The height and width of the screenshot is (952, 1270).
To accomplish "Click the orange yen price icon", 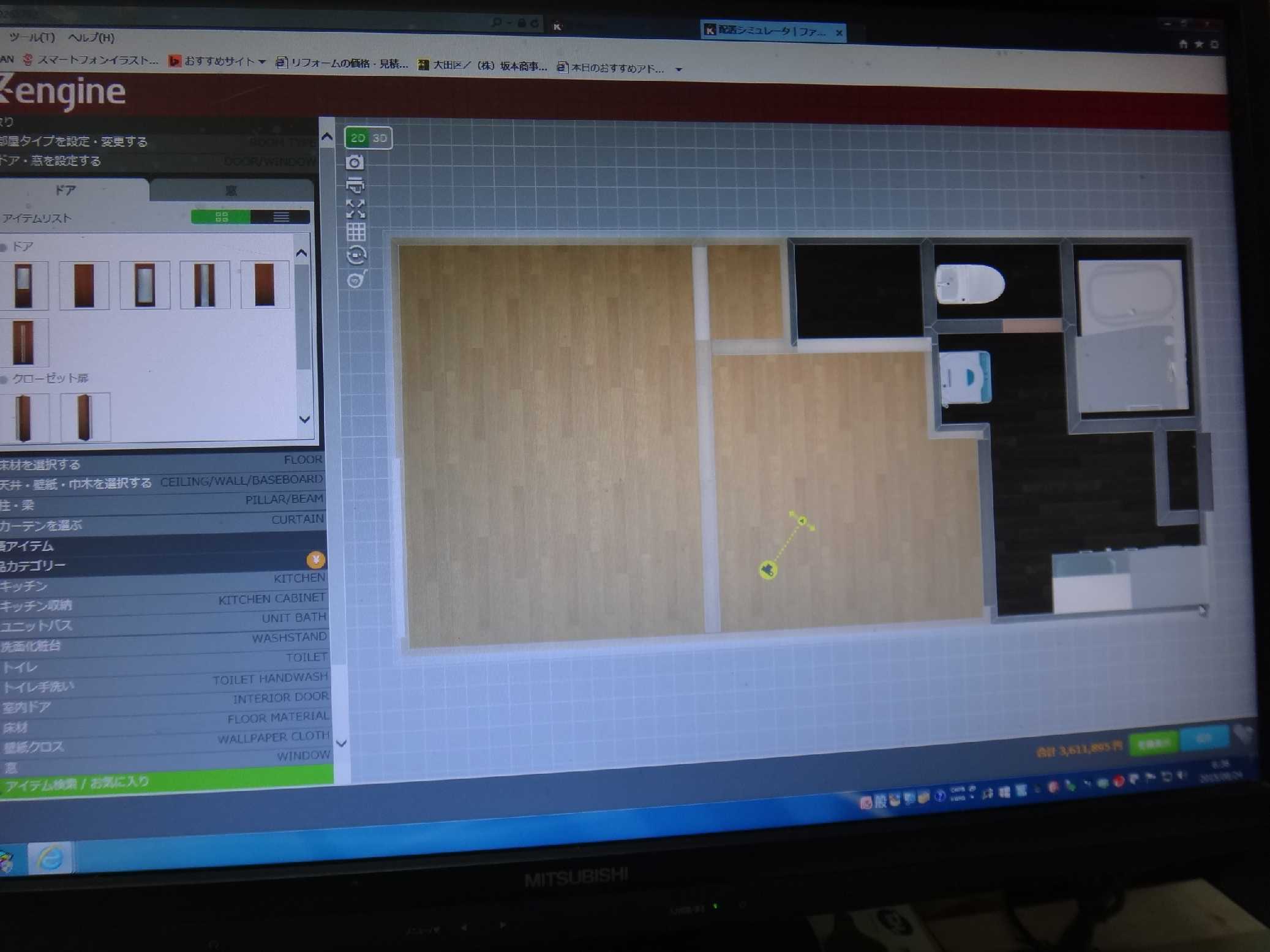I will coord(315,559).
